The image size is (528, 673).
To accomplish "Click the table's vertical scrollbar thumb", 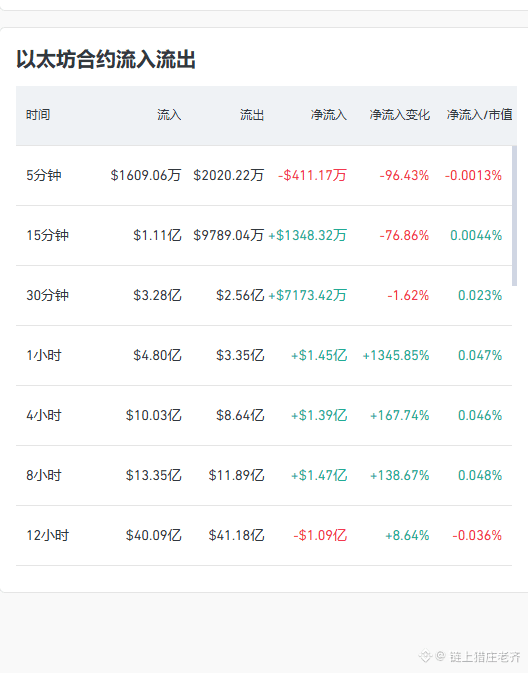I will (x=514, y=216).
